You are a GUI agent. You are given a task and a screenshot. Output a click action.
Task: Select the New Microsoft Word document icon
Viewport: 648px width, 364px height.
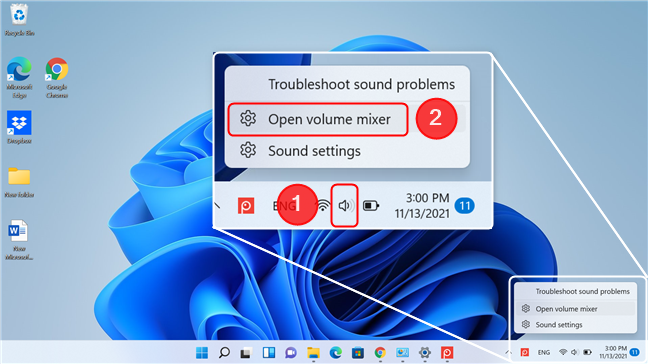[x=19, y=240]
